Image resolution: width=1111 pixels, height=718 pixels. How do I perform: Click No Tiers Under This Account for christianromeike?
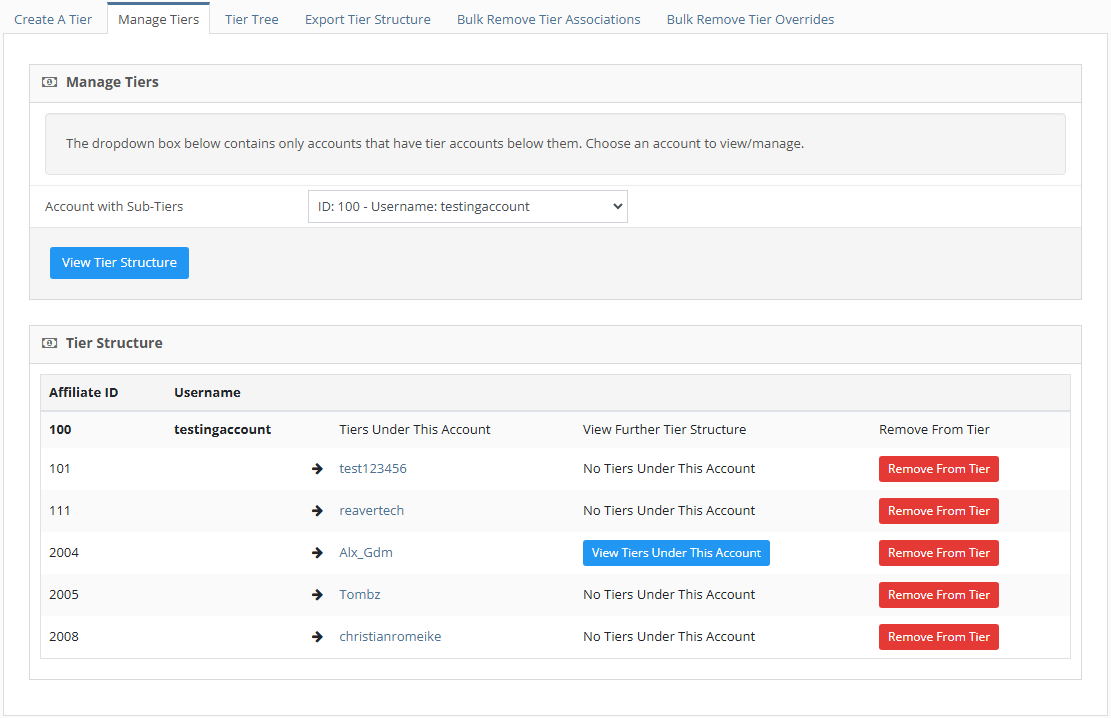[x=669, y=636]
